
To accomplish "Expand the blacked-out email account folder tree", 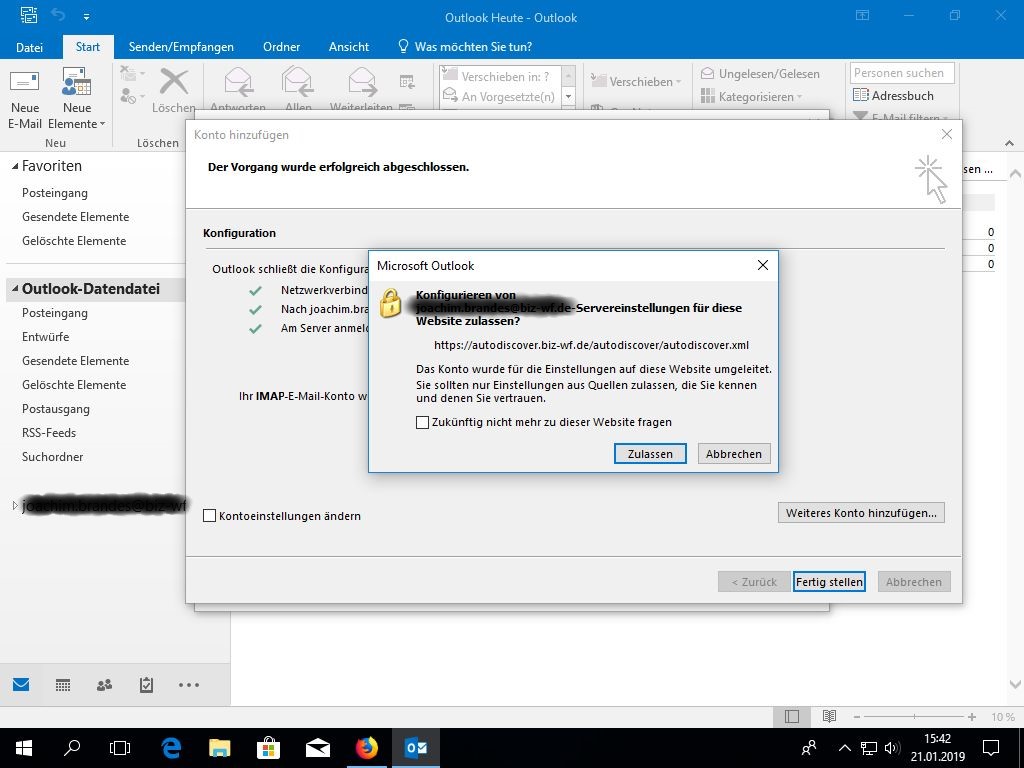I will (15, 505).
